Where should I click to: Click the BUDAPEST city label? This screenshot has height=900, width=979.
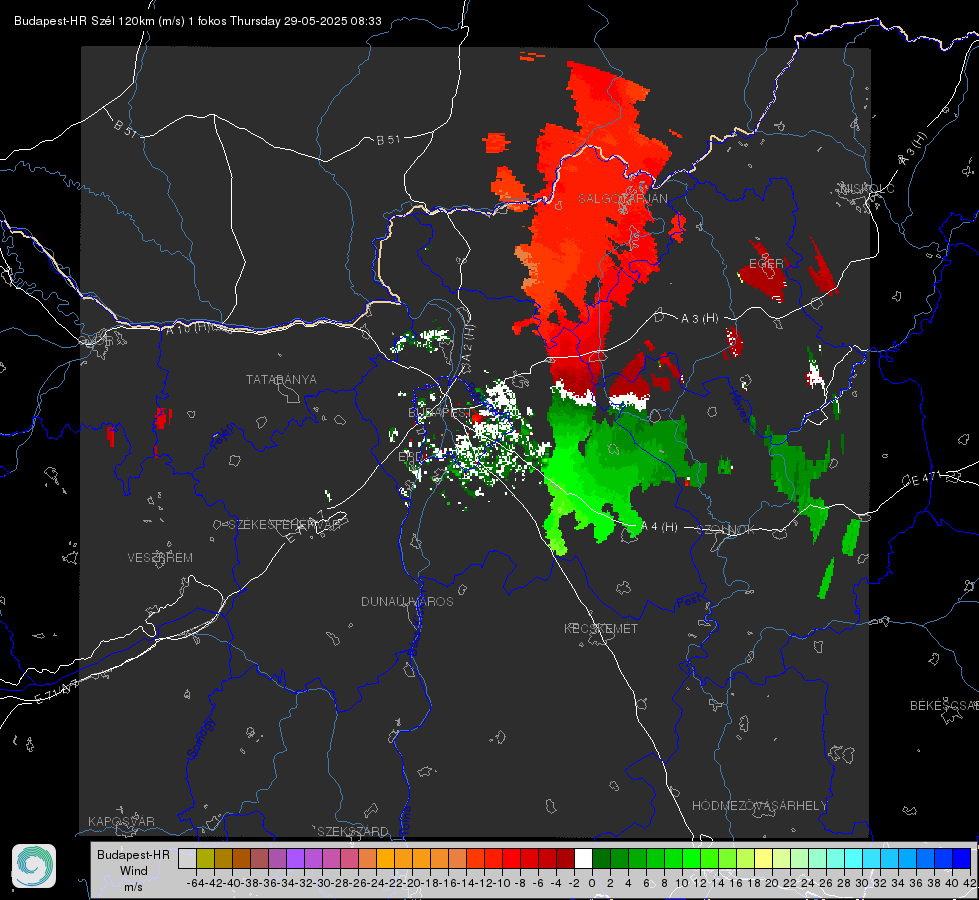(440, 413)
